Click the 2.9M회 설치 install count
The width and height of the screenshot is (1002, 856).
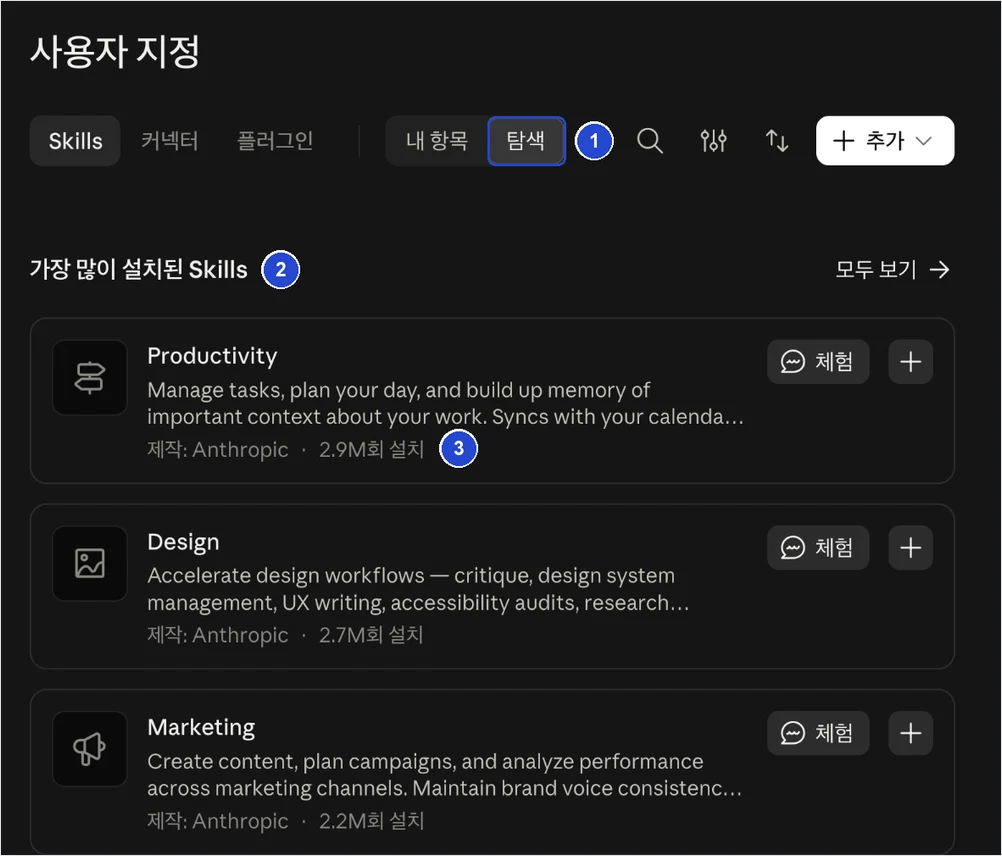coord(372,450)
